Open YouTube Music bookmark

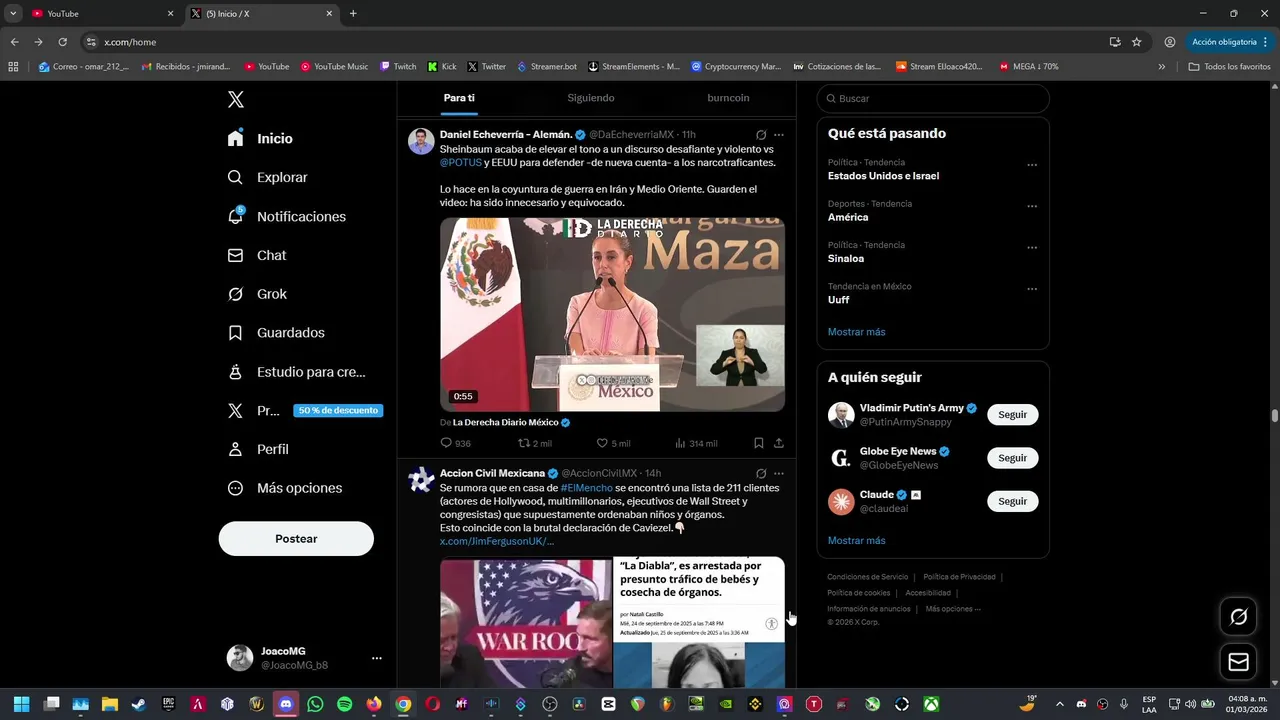point(335,67)
